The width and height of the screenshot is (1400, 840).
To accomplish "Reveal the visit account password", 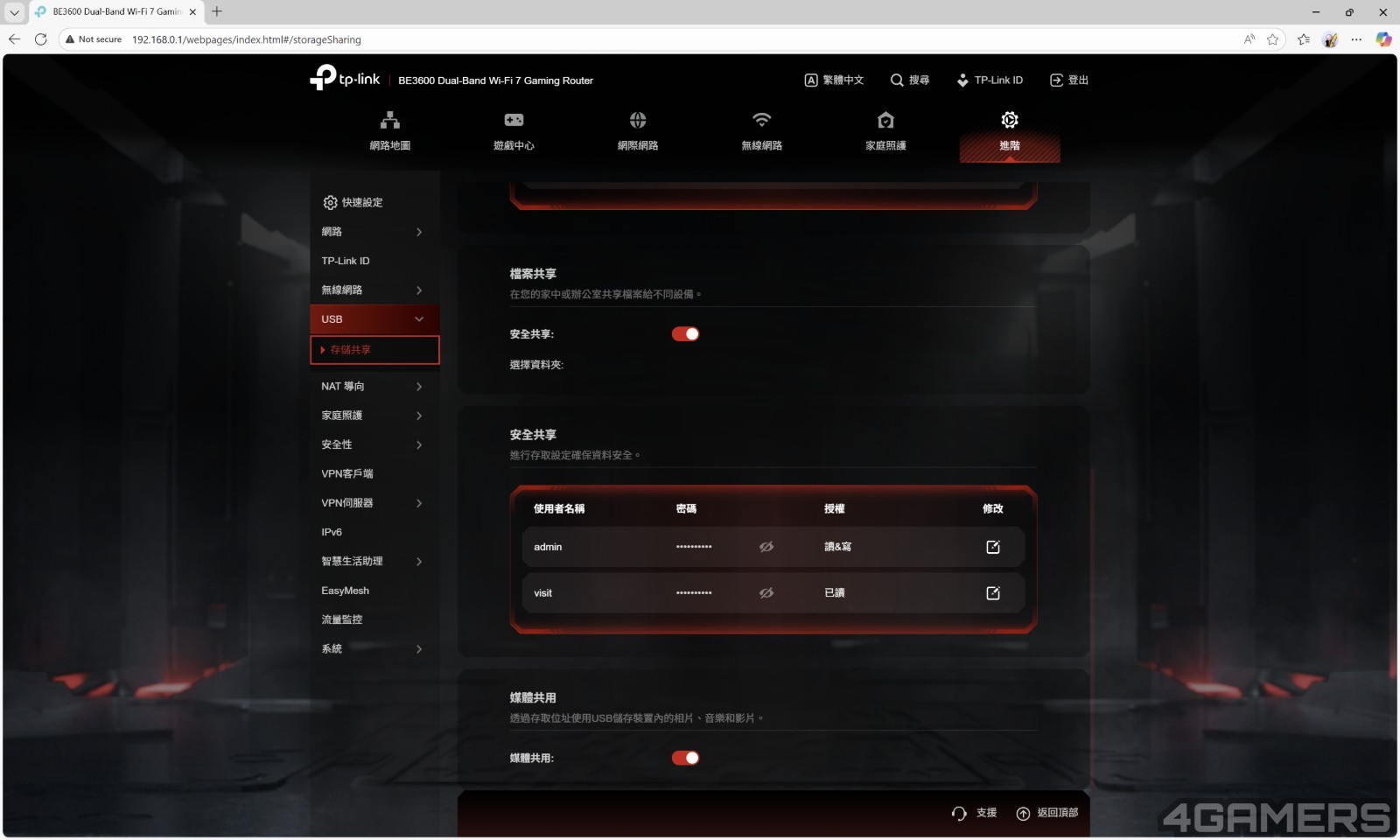I will point(766,593).
